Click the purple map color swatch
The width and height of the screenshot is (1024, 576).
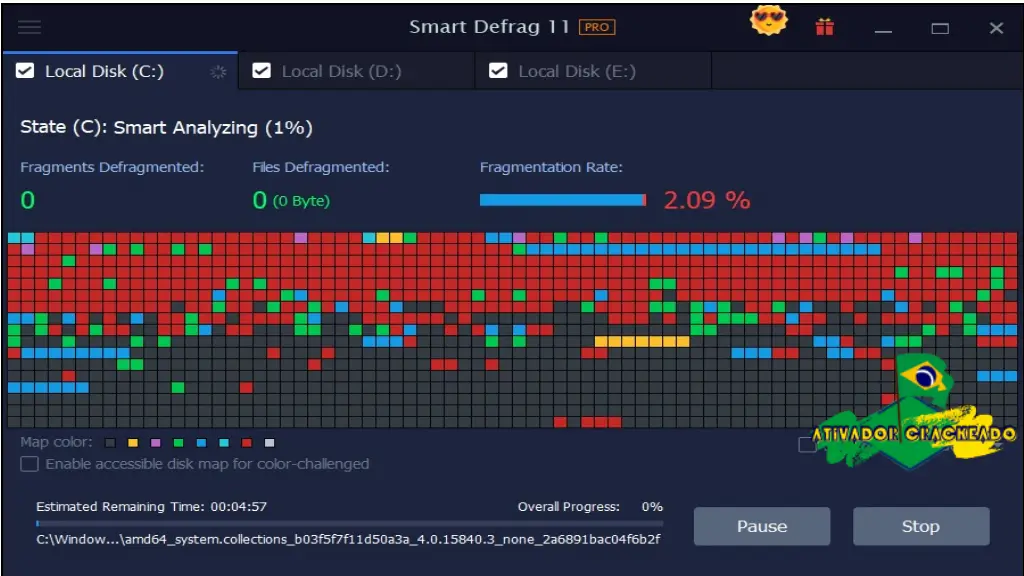155,443
